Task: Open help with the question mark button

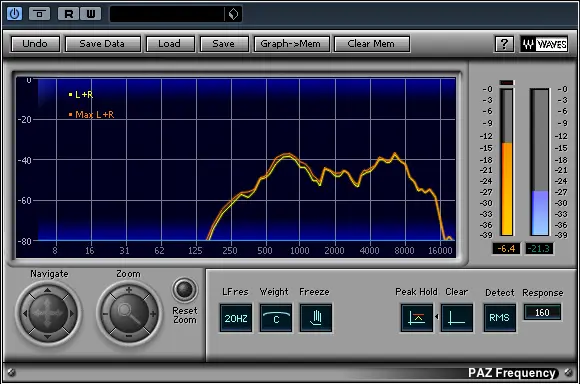Action: click(x=504, y=44)
